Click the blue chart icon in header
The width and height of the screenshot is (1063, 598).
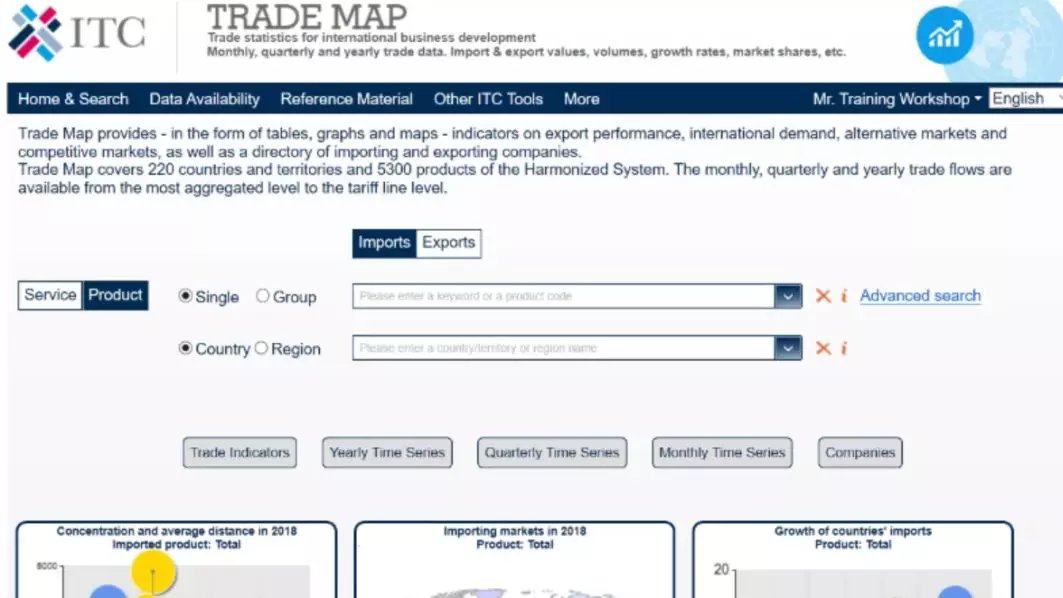pos(944,36)
